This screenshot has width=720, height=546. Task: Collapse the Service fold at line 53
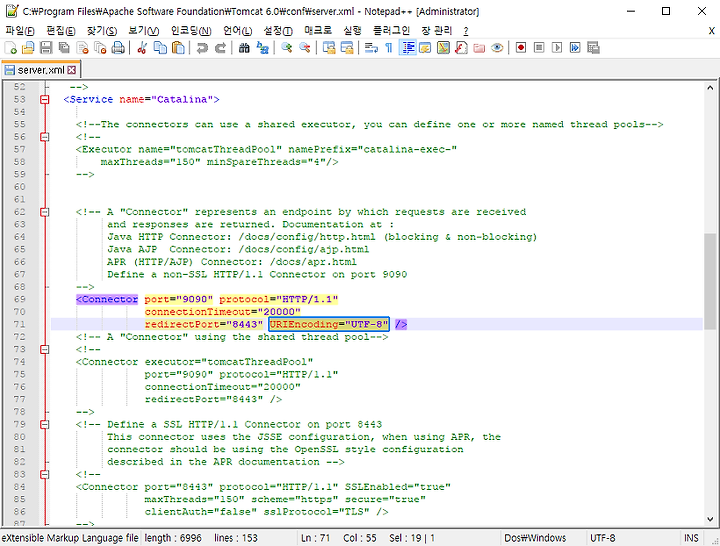[45, 99]
